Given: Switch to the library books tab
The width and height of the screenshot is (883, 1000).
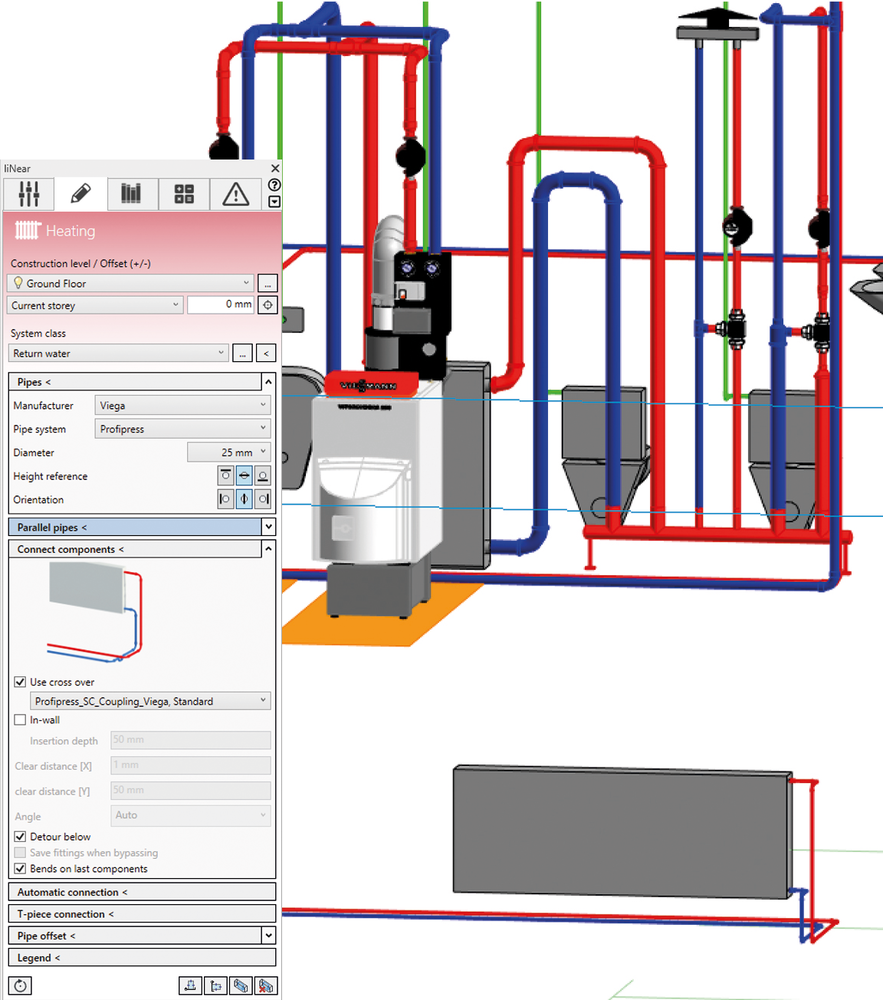Looking at the screenshot, I should point(132,194).
